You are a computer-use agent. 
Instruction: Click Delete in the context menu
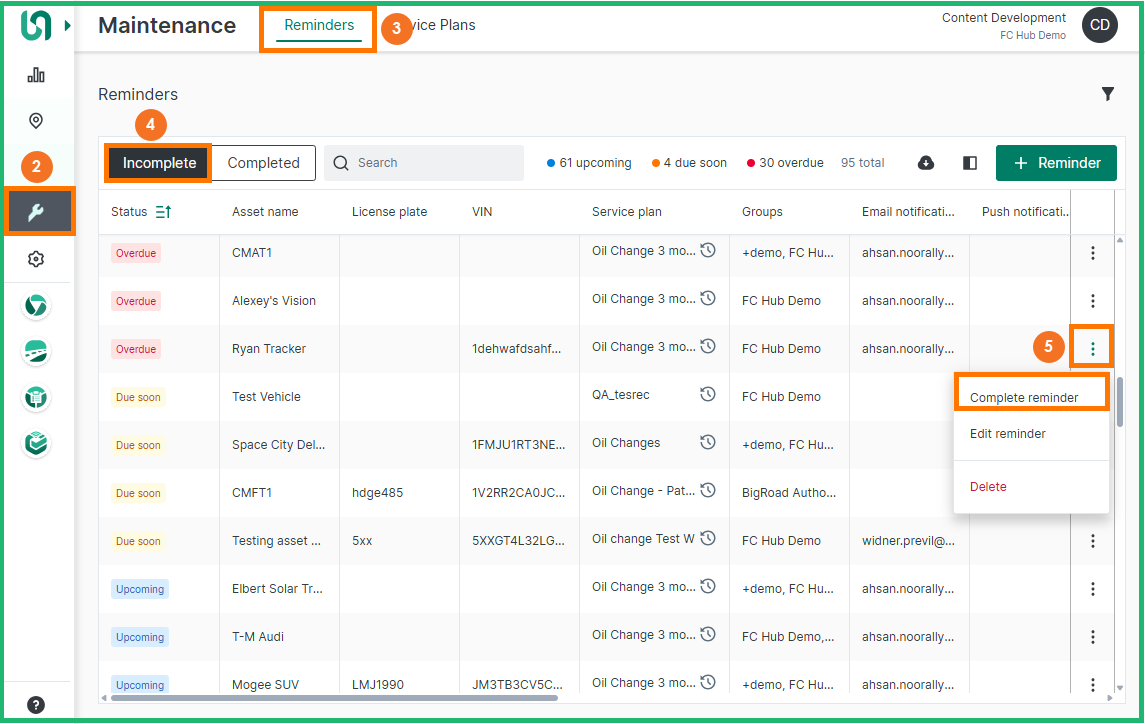click(988, 487)
